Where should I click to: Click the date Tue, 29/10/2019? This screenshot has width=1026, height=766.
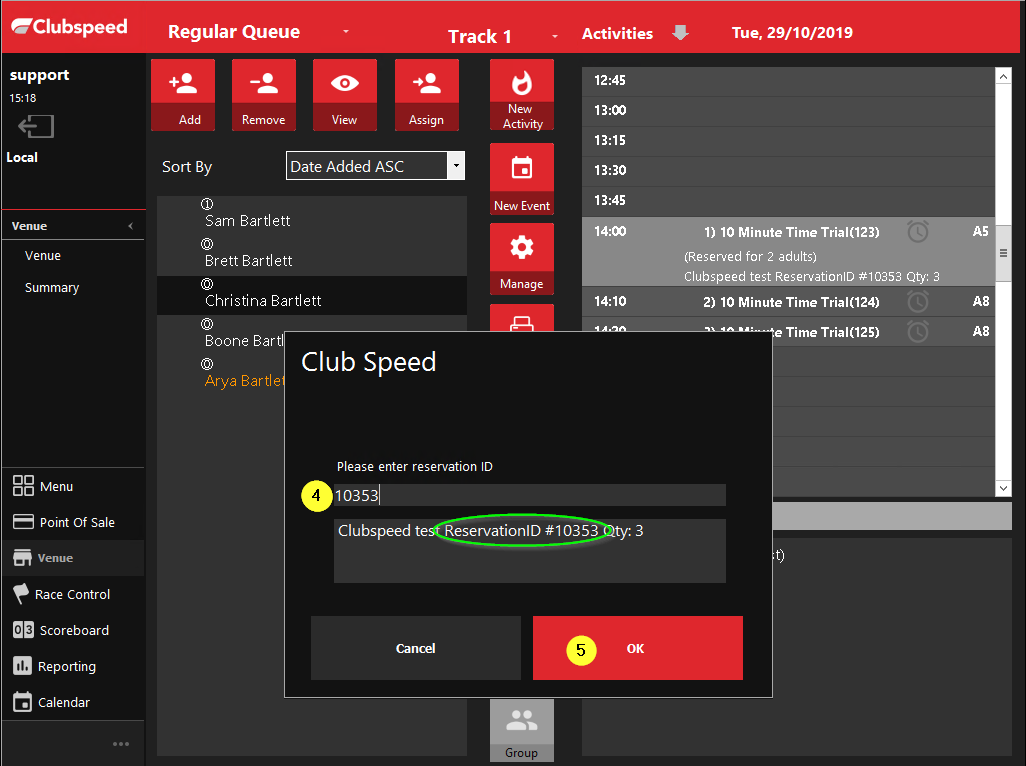click(792, 33)
